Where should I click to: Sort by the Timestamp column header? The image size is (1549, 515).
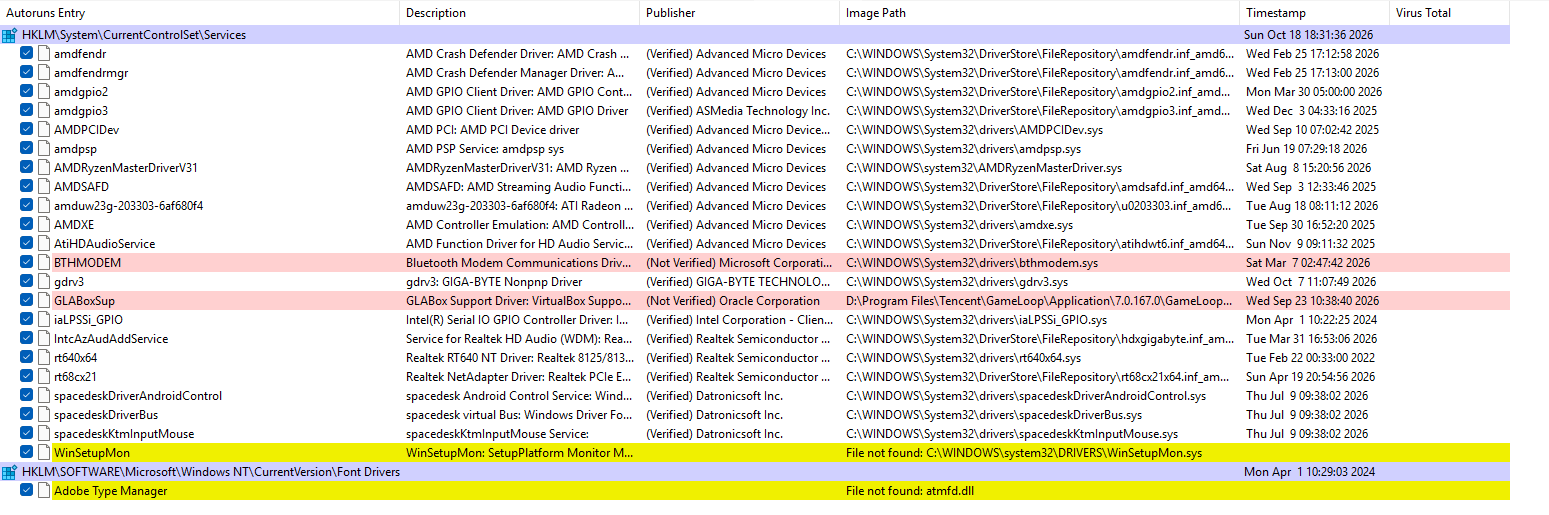tap(1314, 13)
